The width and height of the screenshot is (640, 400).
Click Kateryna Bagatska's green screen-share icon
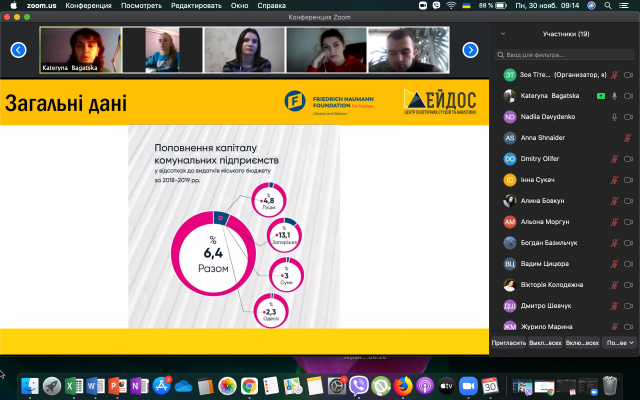pos(601,96)
